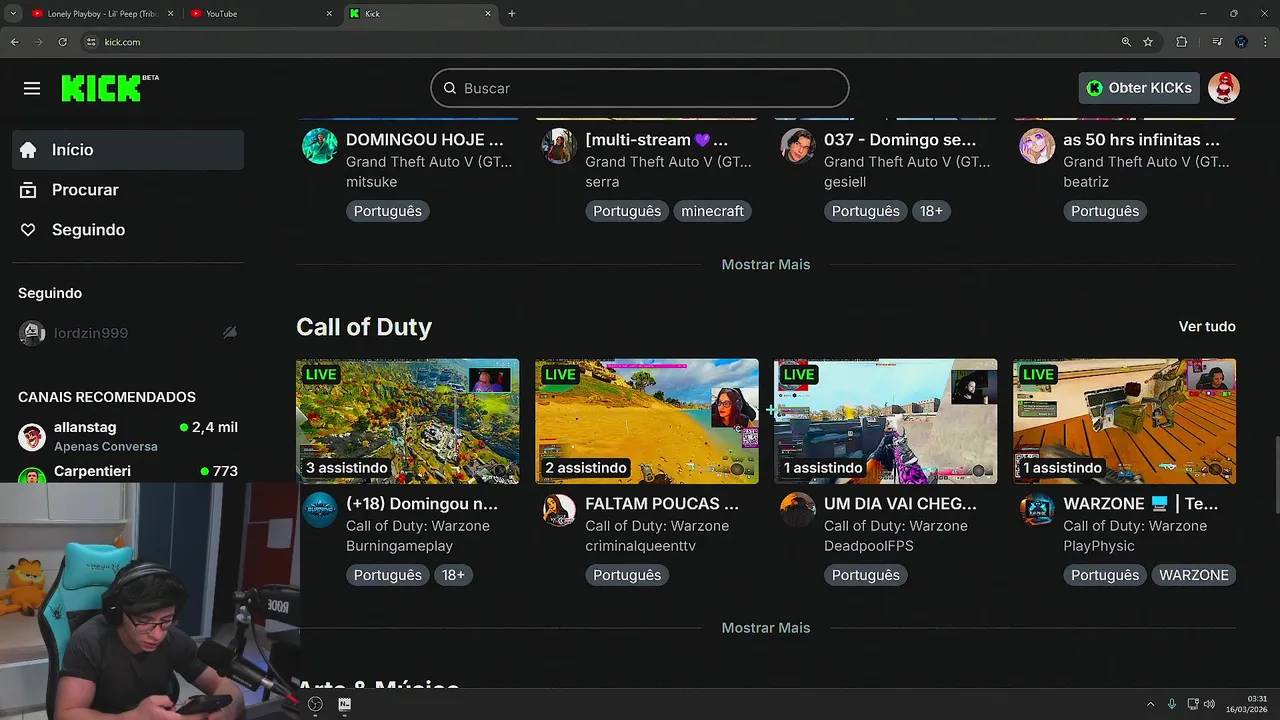Open the hamburger menu beside Kick logo

pyautogui.click(x=32, y=88)
